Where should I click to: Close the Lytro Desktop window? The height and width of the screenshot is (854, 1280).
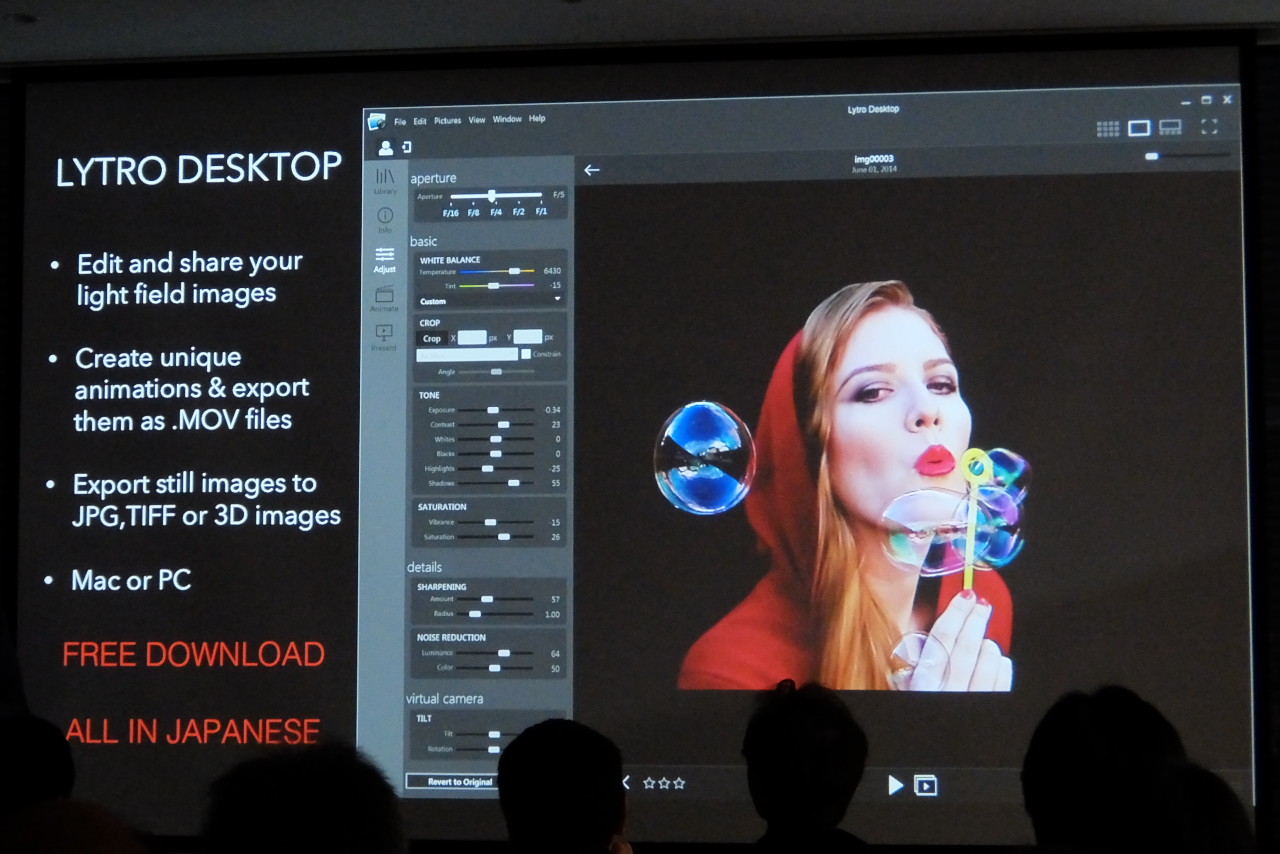[1227, 99]
